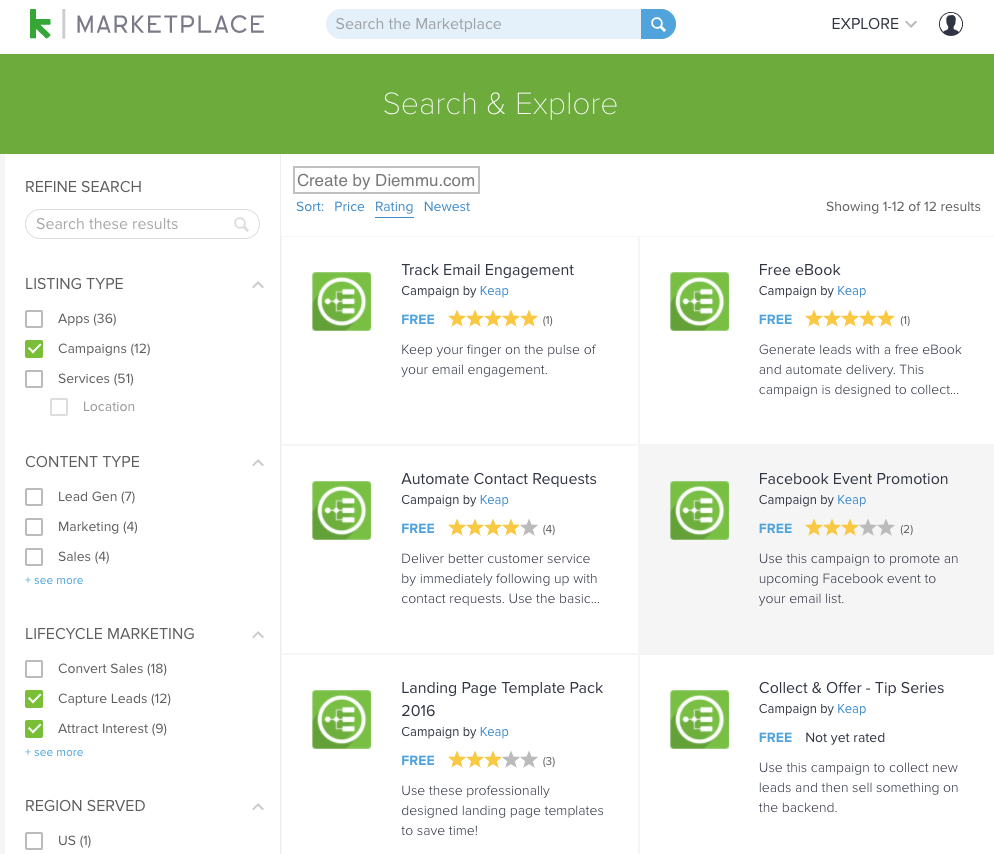Screen dimensions: 994x854
Task: Check the Convert Sales (18) checkbox
Action: coord(34,668)
